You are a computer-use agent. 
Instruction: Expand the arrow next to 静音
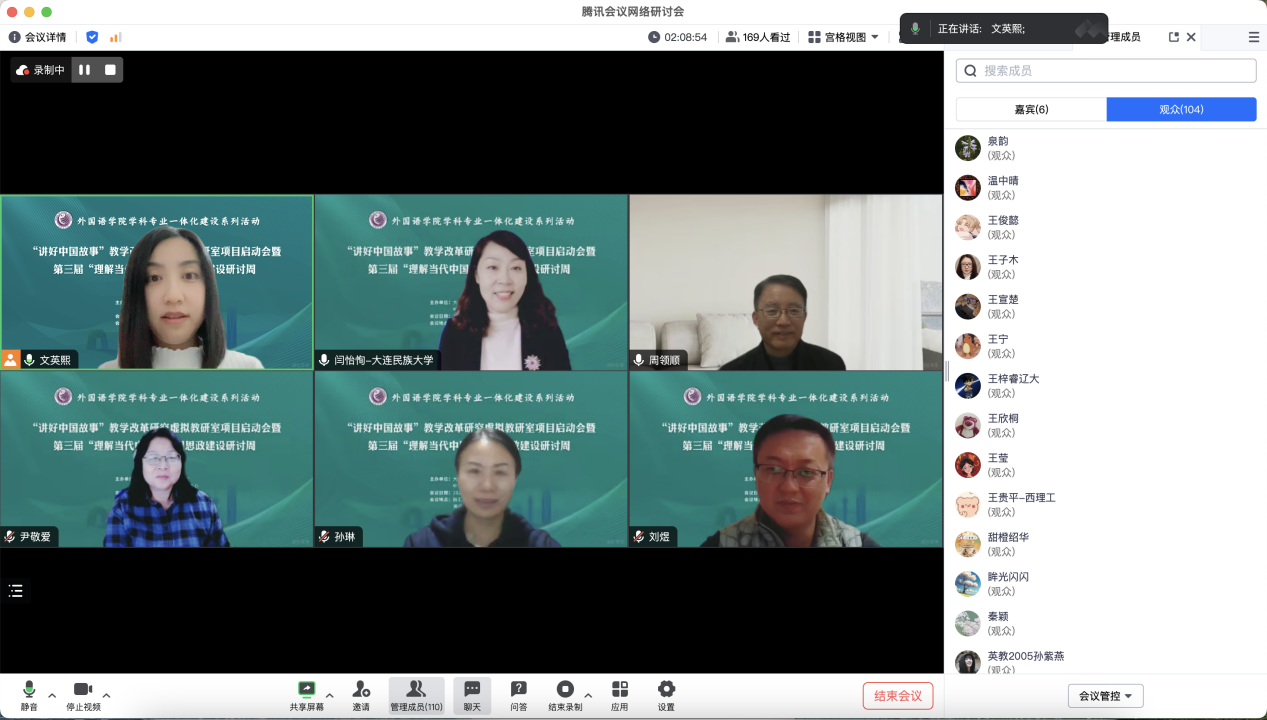point(52,695)
